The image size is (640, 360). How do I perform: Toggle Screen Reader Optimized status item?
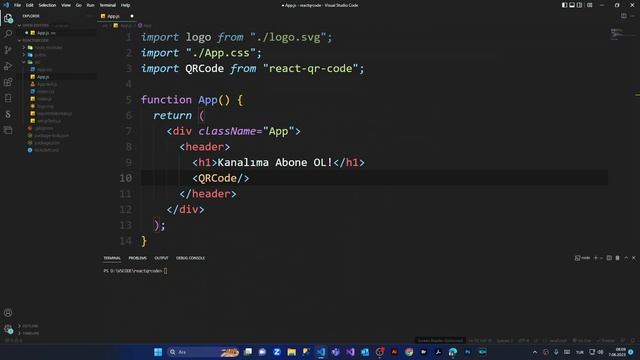click(x=440, y=340)
